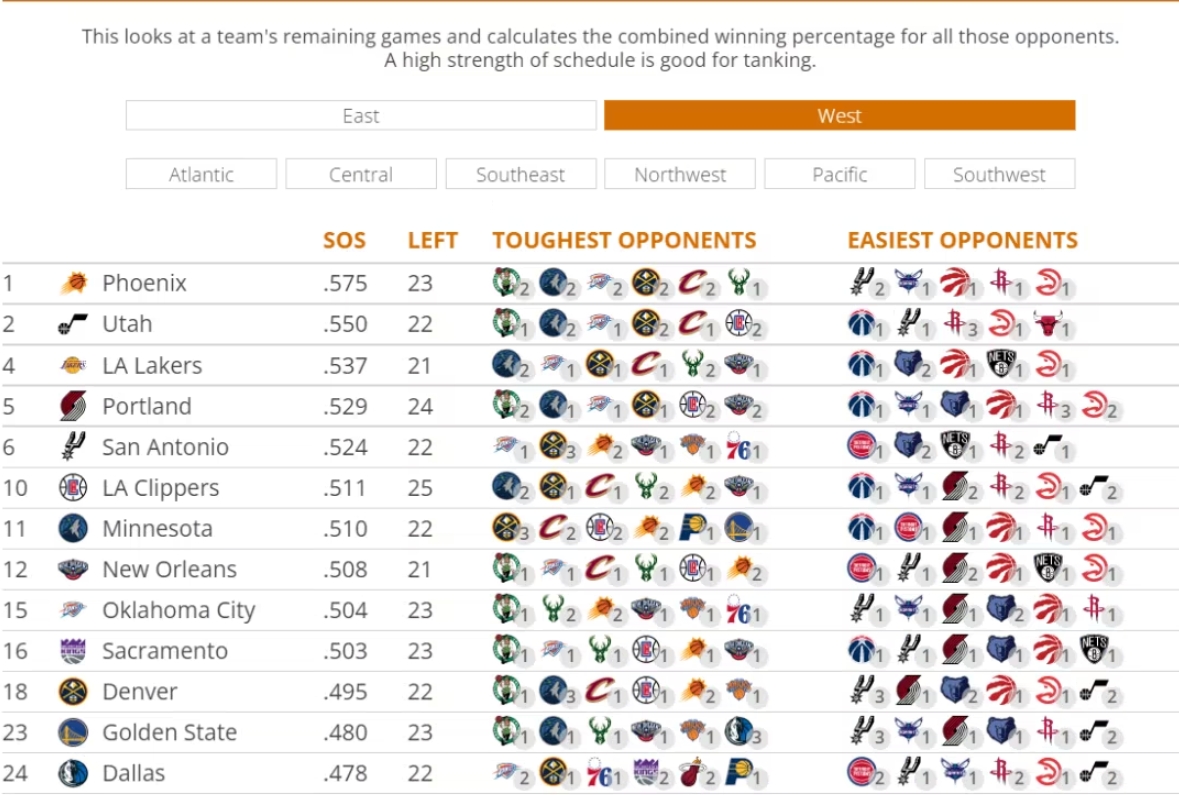
Task: Click the Utah Jazz team logo
Action: click(73, 325)
